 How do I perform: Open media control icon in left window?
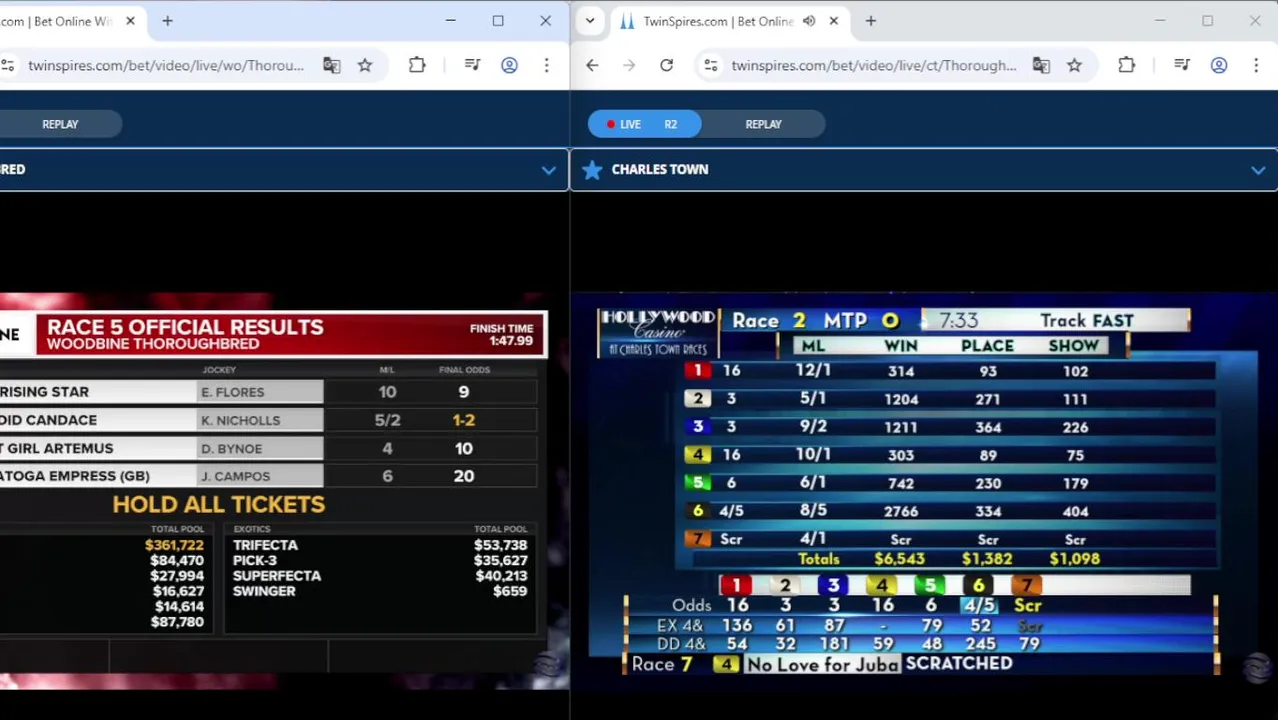[x=473, y=65]
